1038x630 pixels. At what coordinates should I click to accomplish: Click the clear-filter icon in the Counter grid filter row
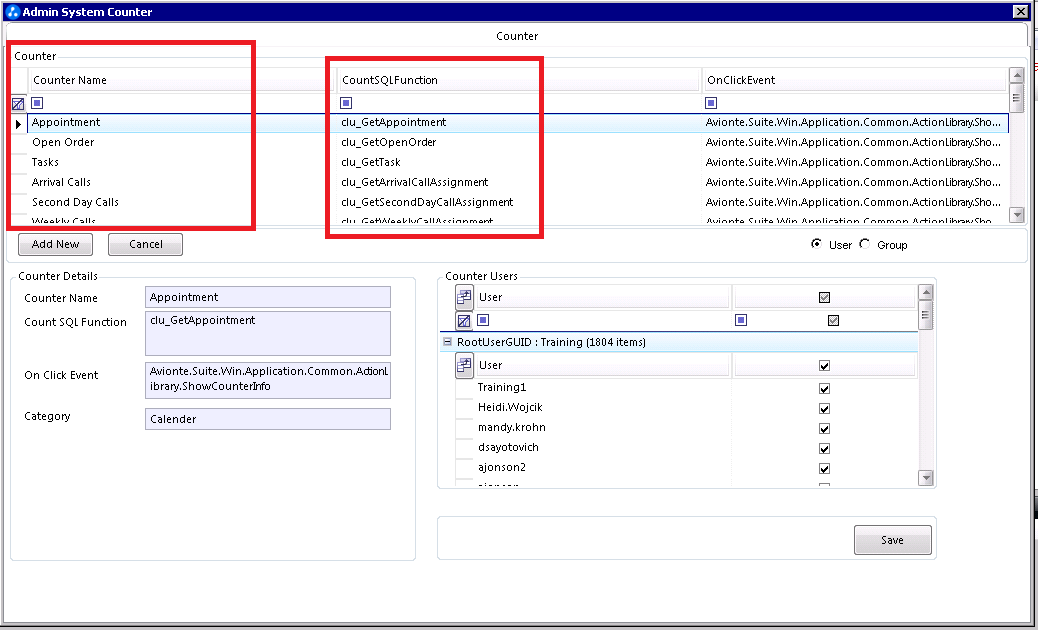click(17, 103)
